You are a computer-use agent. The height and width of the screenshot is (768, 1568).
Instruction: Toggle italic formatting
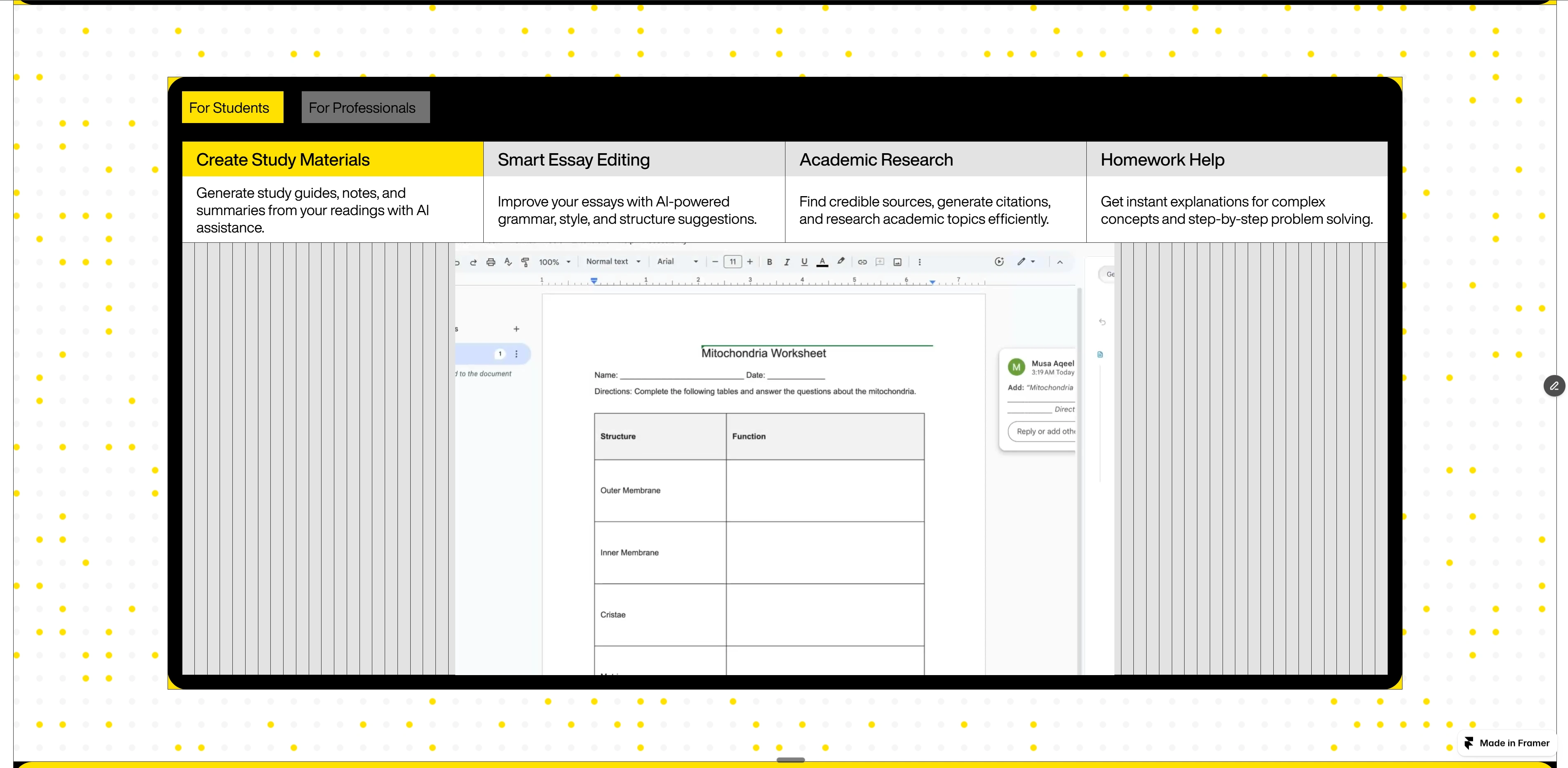click(x=786, y=262)
